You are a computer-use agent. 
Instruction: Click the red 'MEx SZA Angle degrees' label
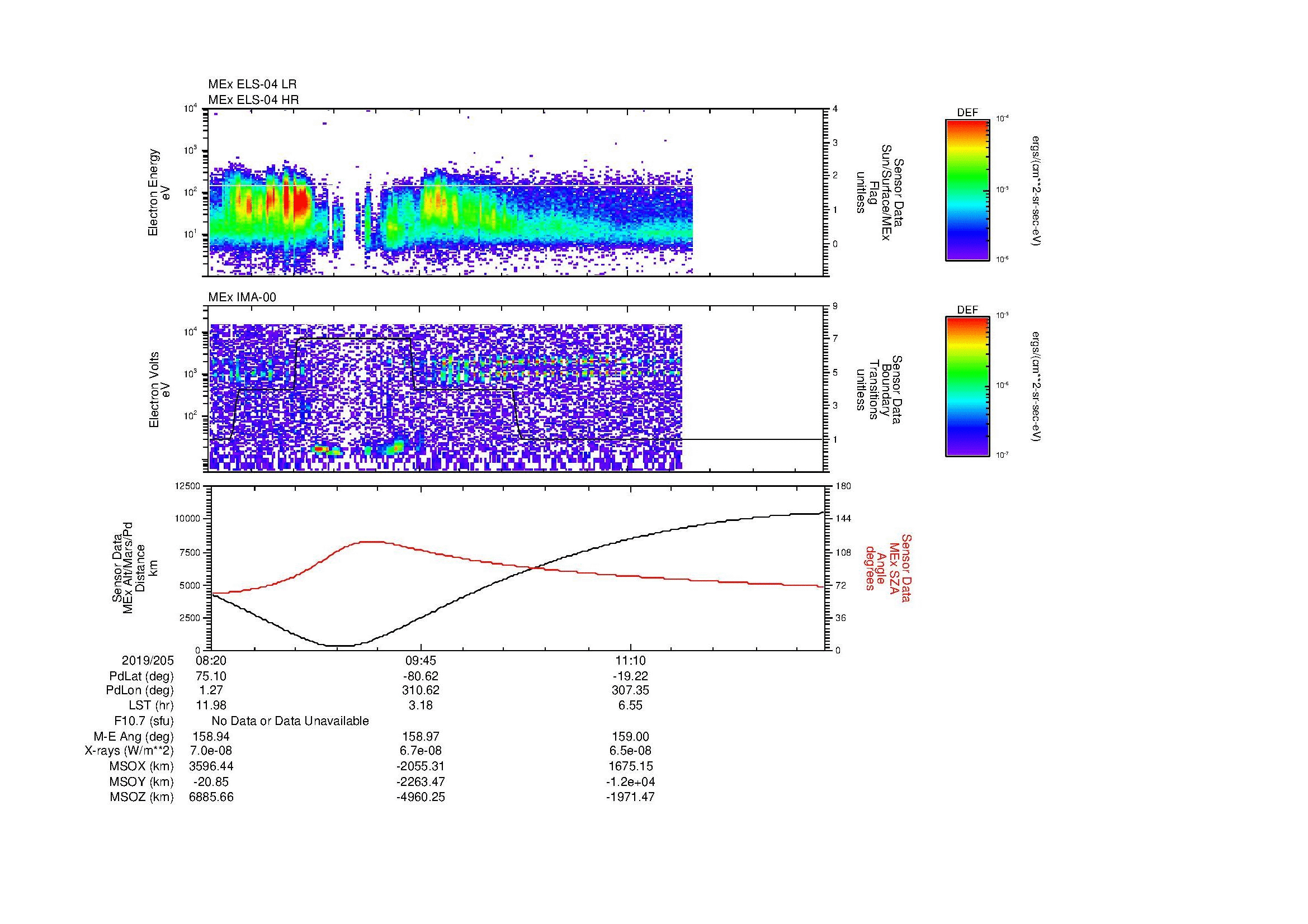point(887,567)
